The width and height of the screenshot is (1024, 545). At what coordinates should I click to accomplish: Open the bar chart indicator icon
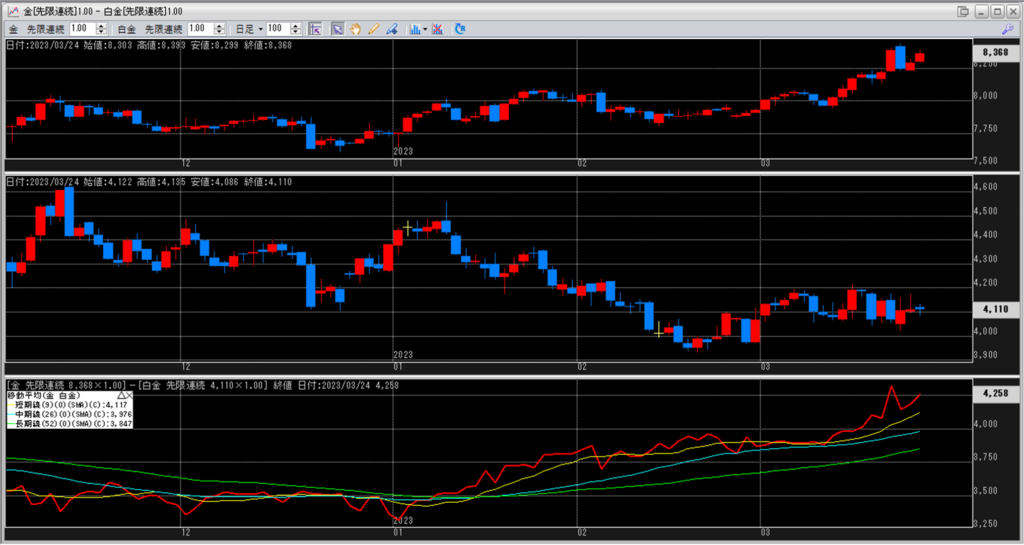[414, 29]
